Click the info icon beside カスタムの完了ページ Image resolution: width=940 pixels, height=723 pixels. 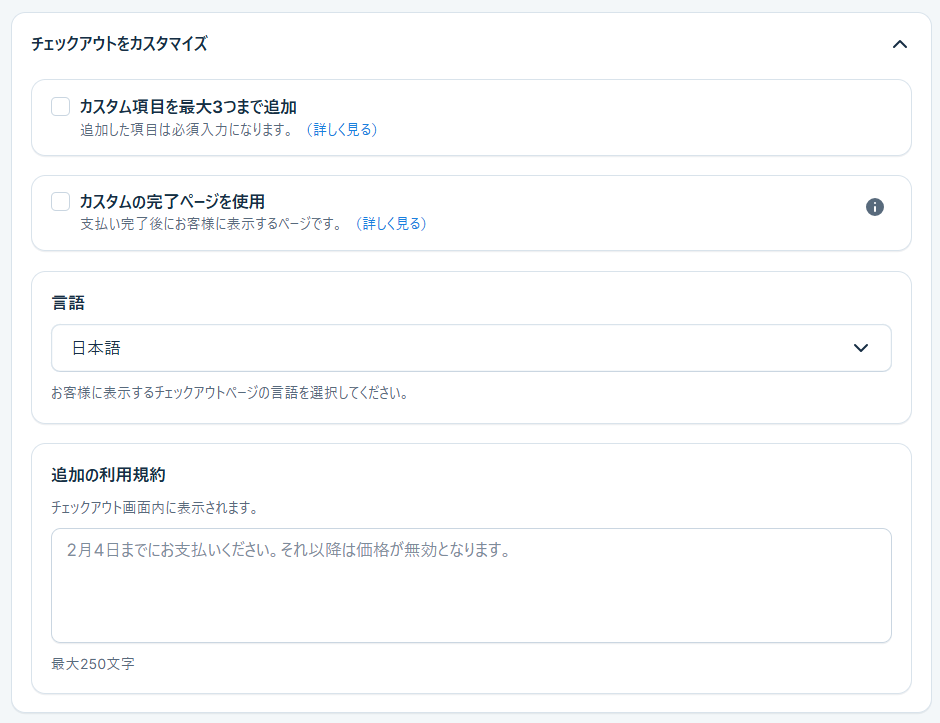coord(874,207)
